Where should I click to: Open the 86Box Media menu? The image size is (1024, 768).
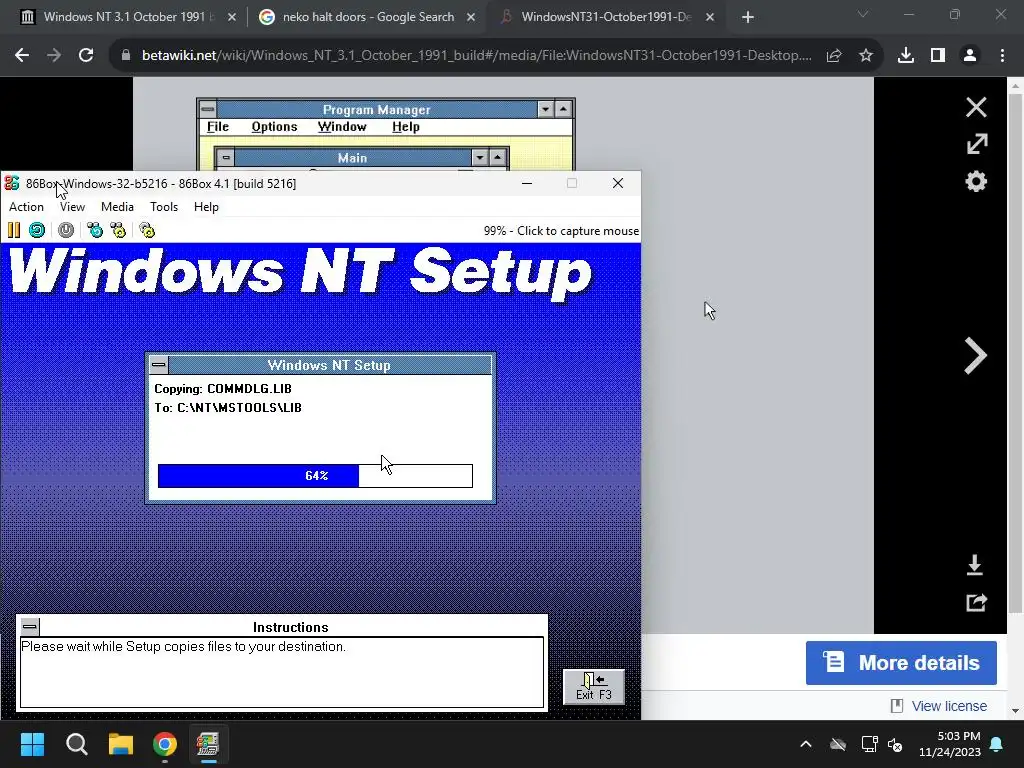point(118,207)
